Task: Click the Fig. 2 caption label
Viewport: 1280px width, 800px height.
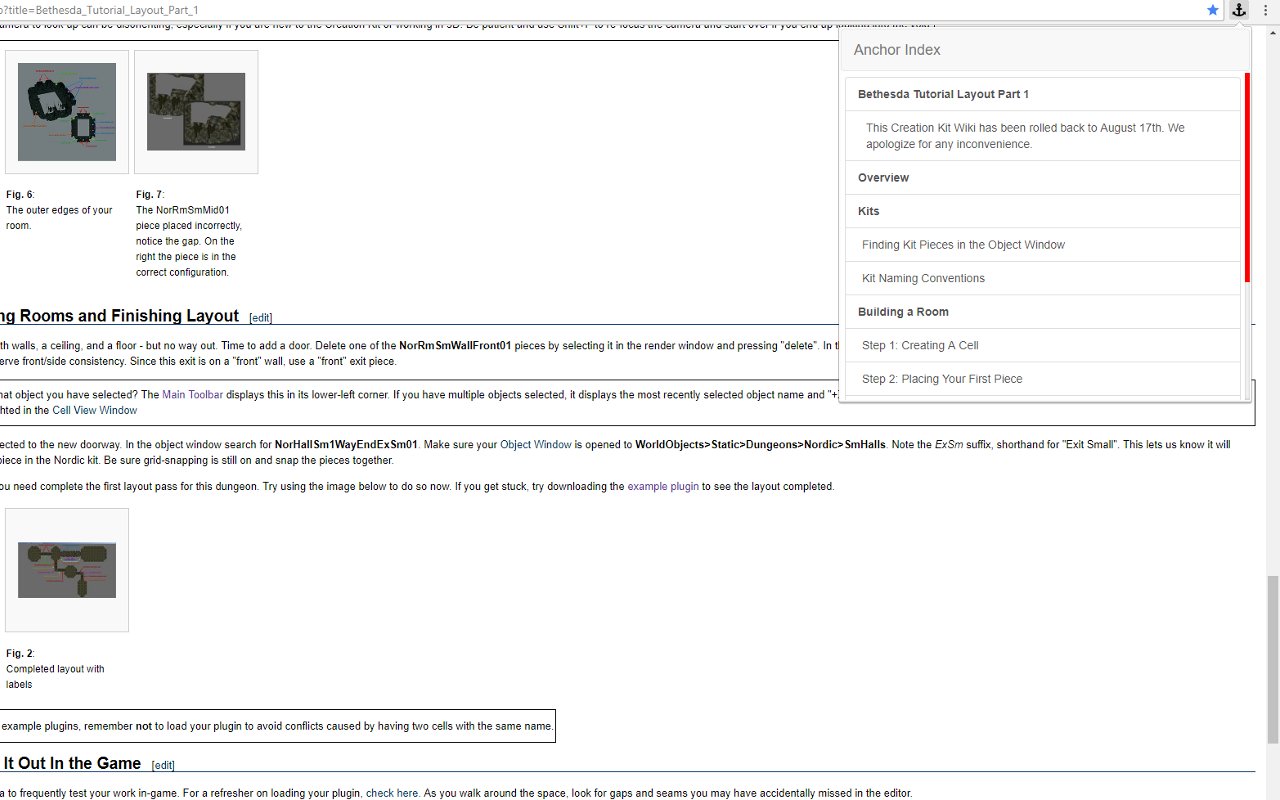Action: click(20, 653)
